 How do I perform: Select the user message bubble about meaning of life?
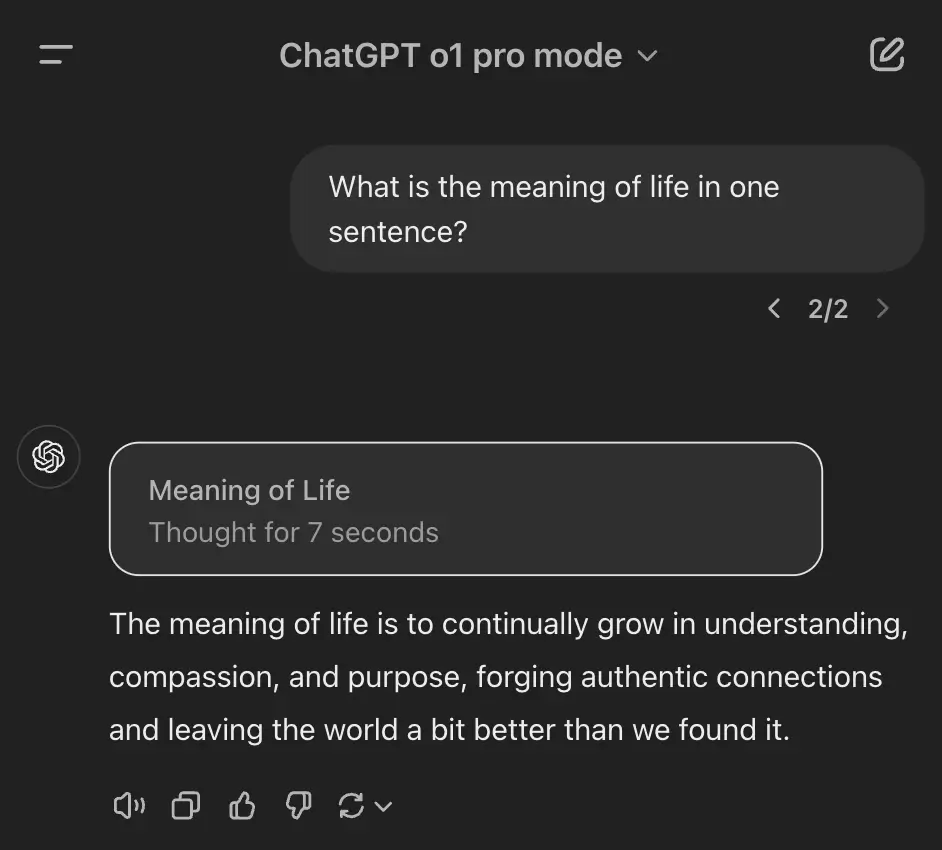607,209
